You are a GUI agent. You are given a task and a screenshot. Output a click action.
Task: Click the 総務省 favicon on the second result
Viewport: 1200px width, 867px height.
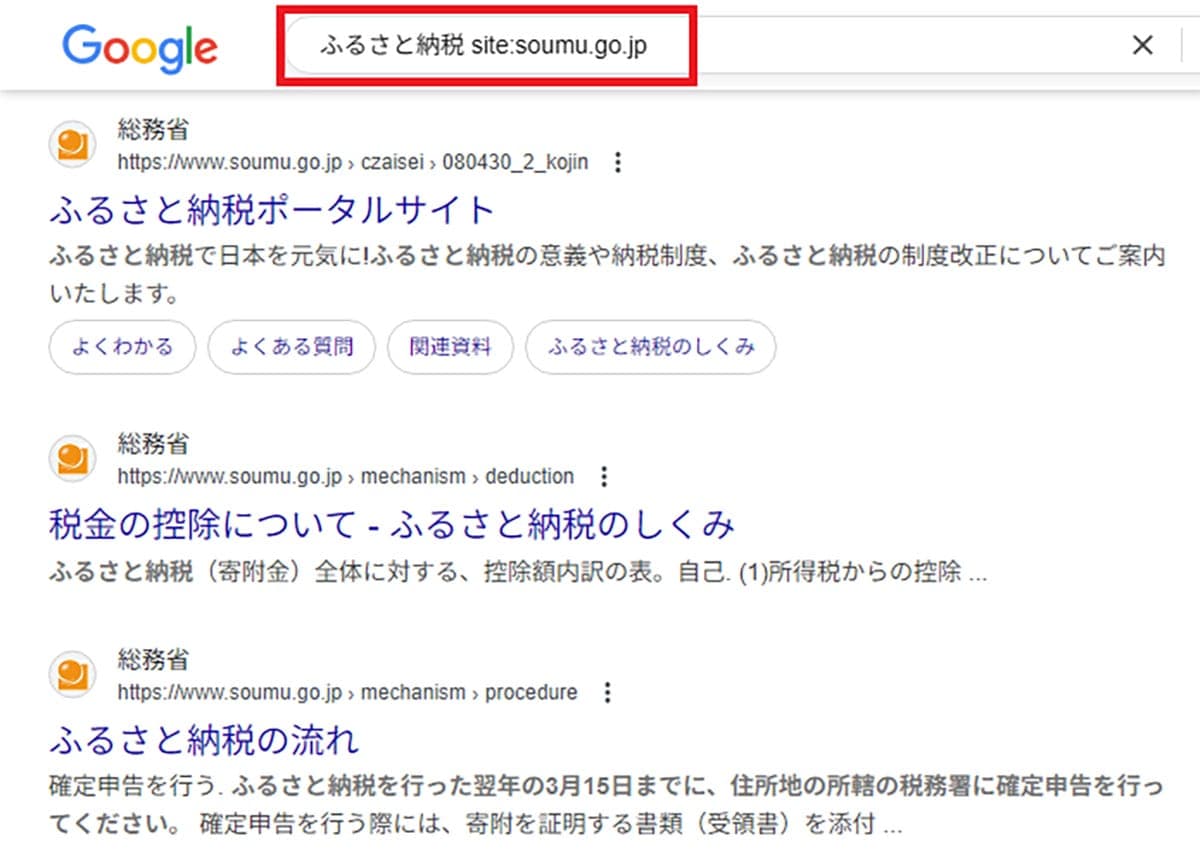point(70,458)
